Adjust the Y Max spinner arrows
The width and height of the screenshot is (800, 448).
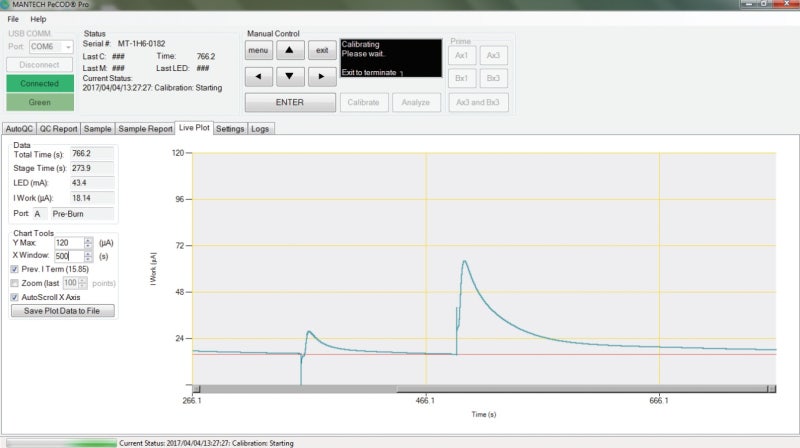(89, 243)
